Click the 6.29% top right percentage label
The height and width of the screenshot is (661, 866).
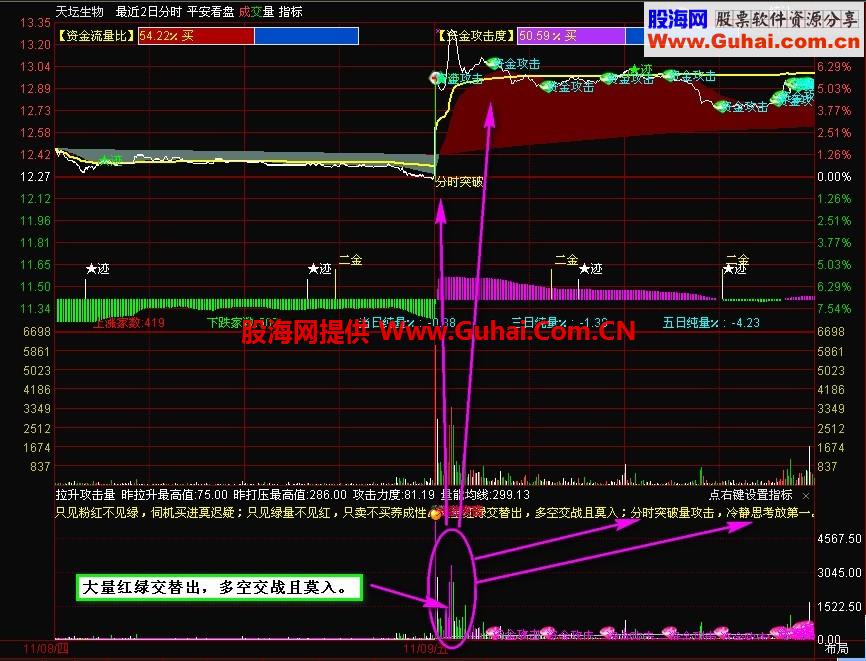(x=835, y=67)
